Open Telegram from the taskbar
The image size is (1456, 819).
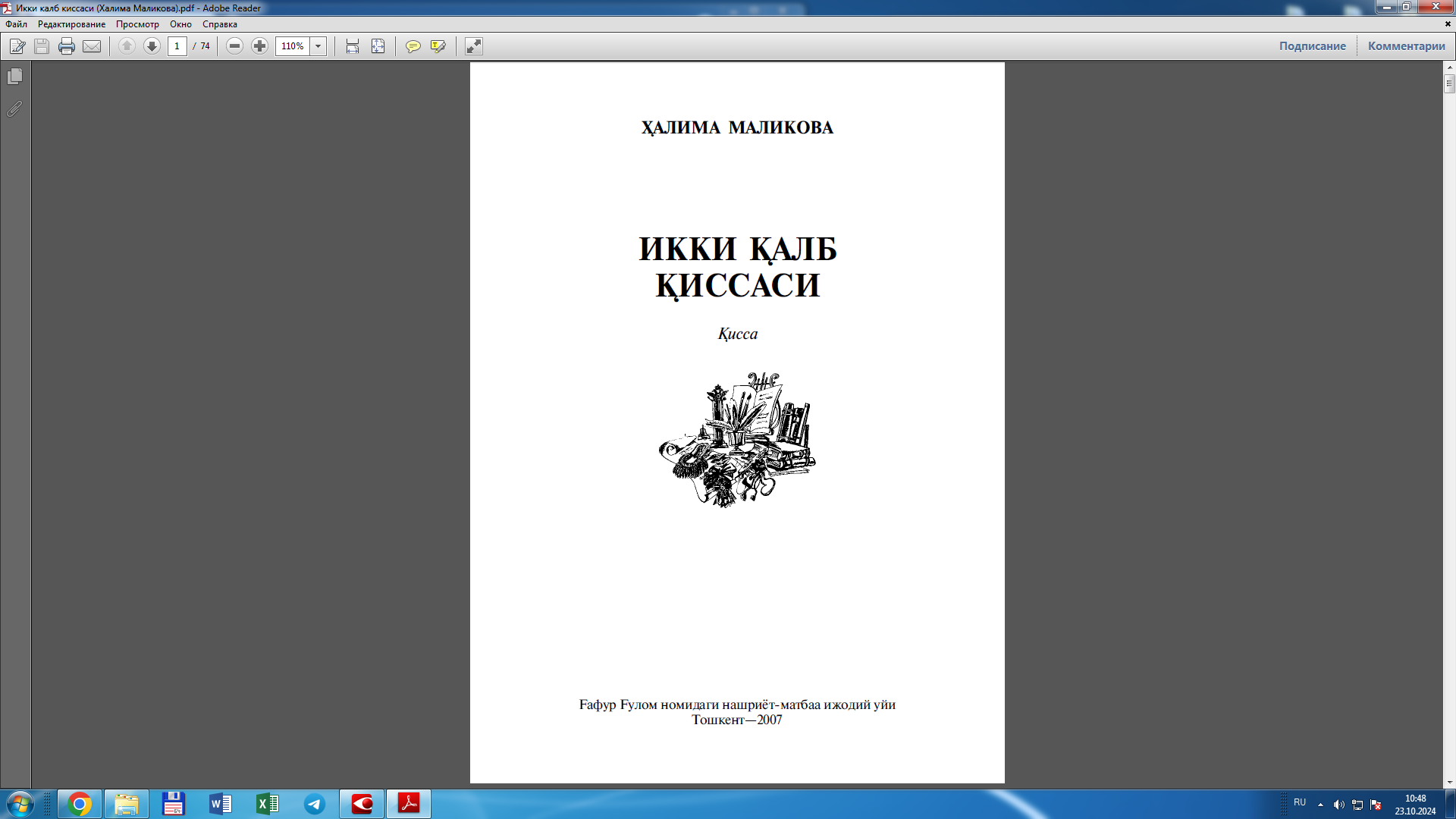315,804
